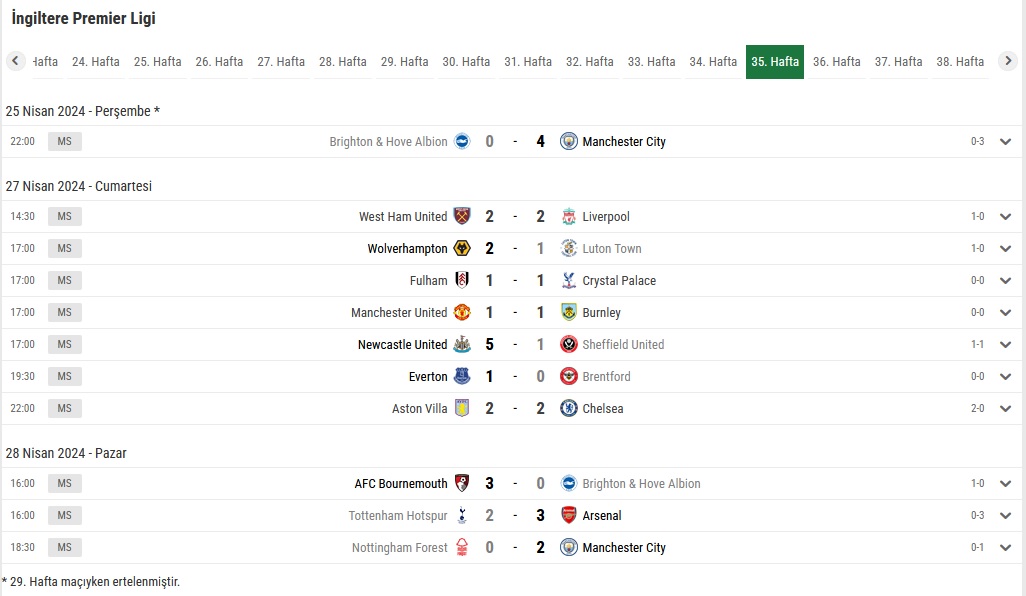Click the Manchester City crest in Brighton match
Viewport: 1026px width, 596px height.
(x=569, y=141)
